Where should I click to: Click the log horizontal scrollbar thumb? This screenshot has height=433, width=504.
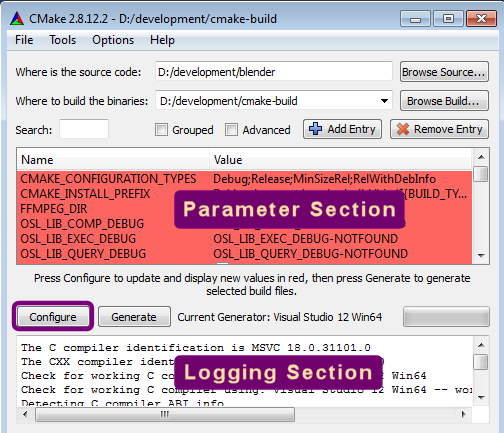(165, 414)
